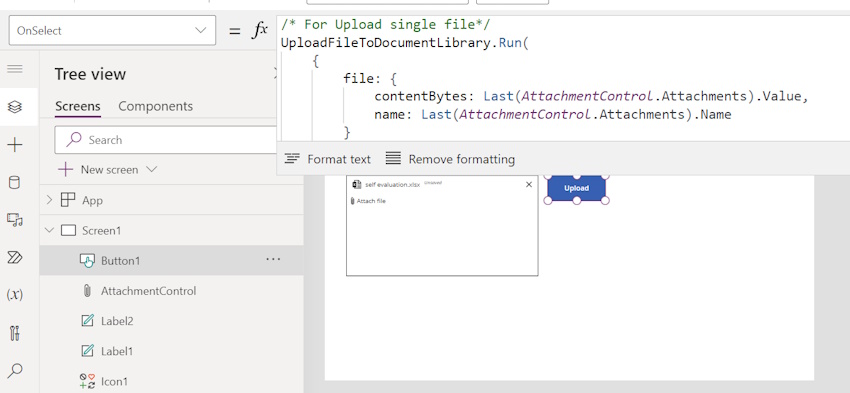Switch to the Components tab
Screen dimensions: 850x393
(156, 106)
